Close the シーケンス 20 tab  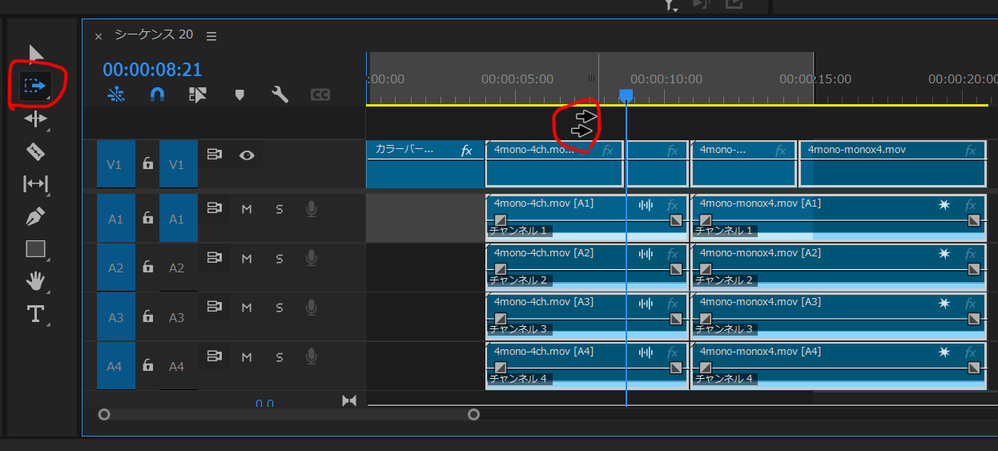tap(98, 36)
